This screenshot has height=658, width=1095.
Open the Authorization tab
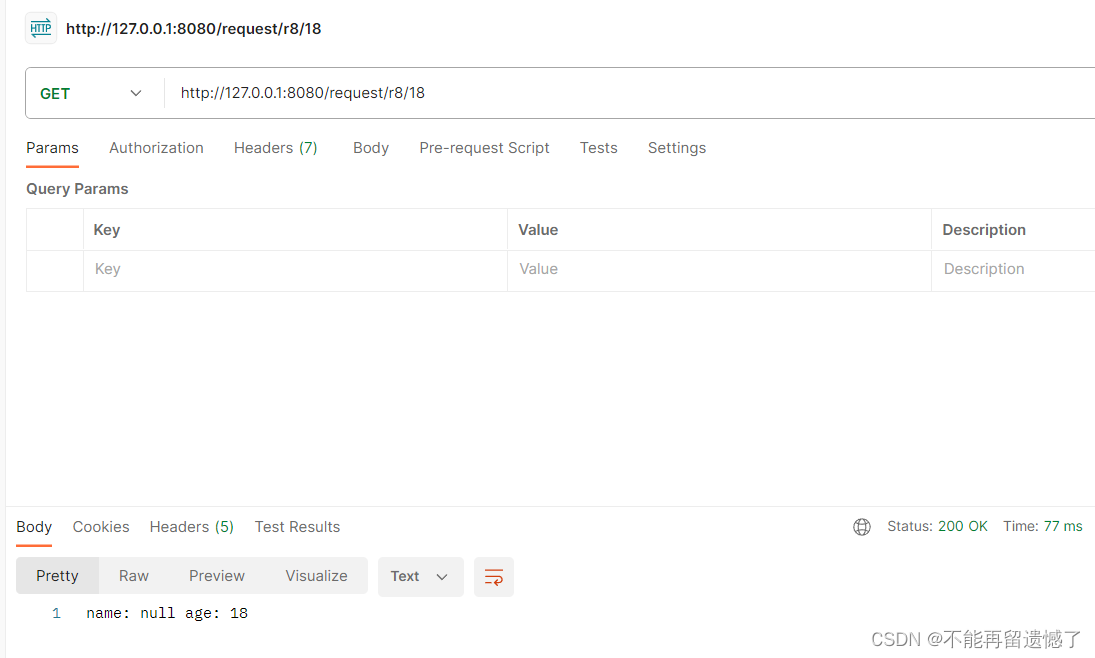tap(156, 148)
